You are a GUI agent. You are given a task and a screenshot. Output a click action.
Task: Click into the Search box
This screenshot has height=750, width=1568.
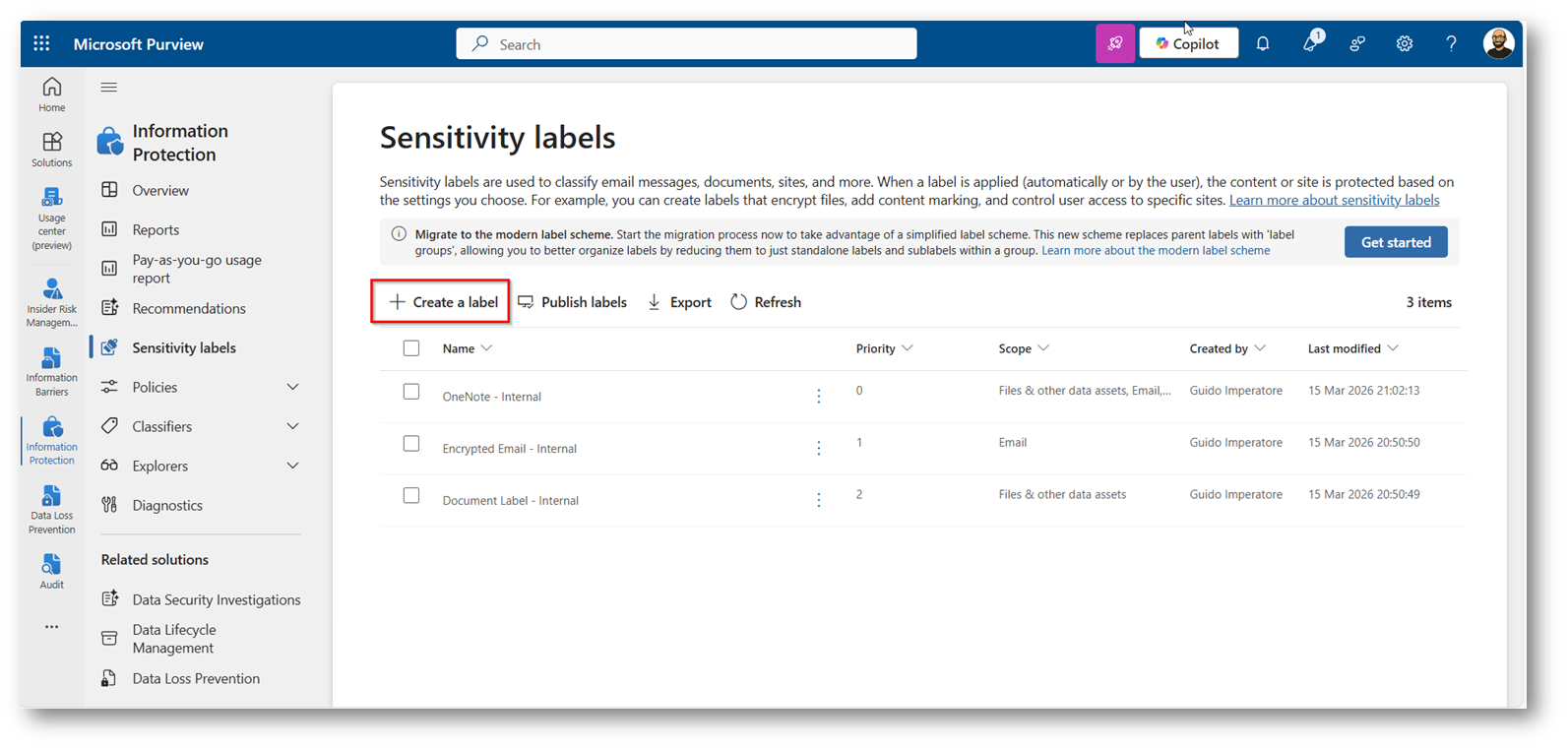click(x=686, y=44)
